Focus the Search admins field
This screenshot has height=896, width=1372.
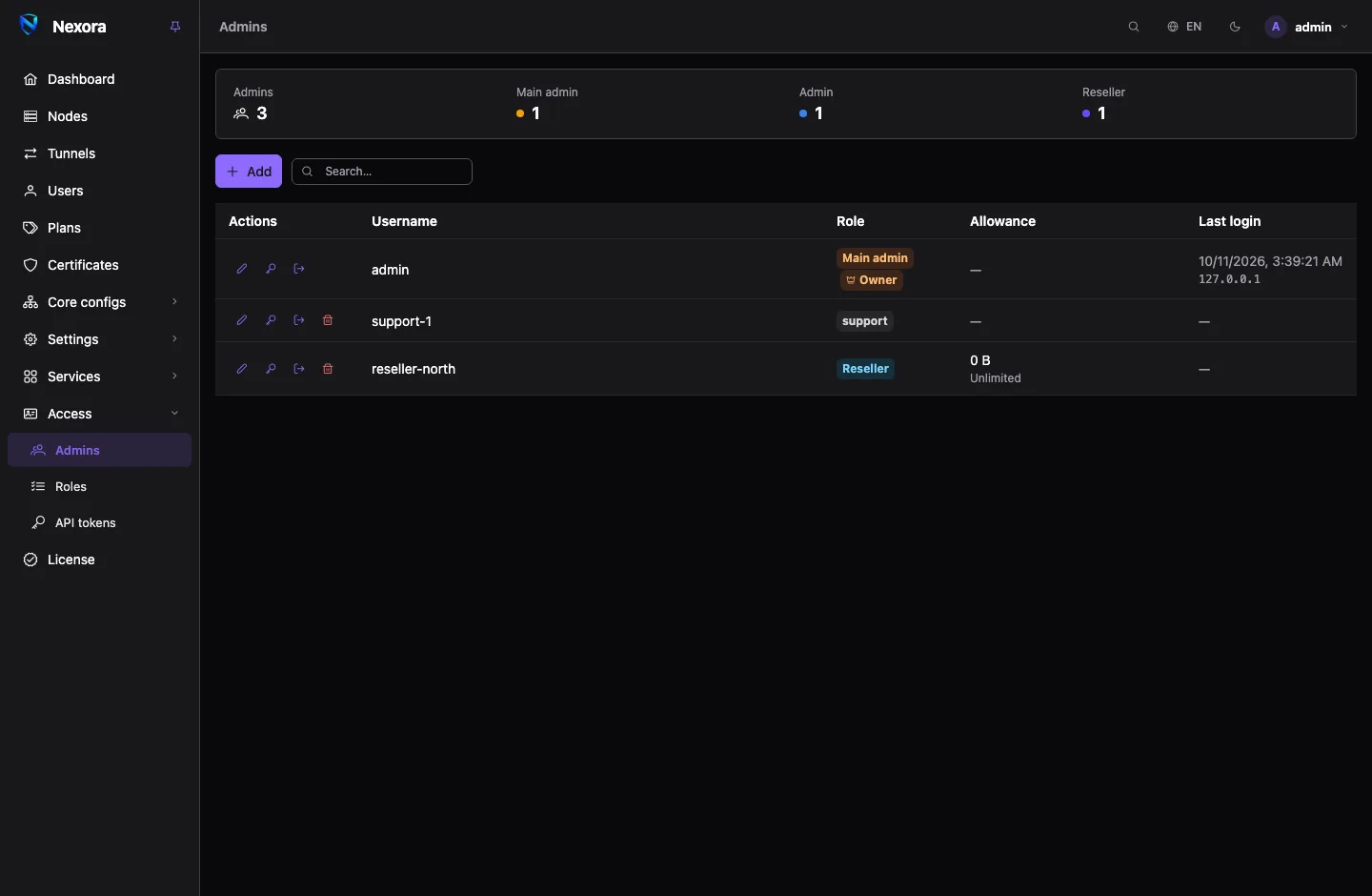coord(382,172)
